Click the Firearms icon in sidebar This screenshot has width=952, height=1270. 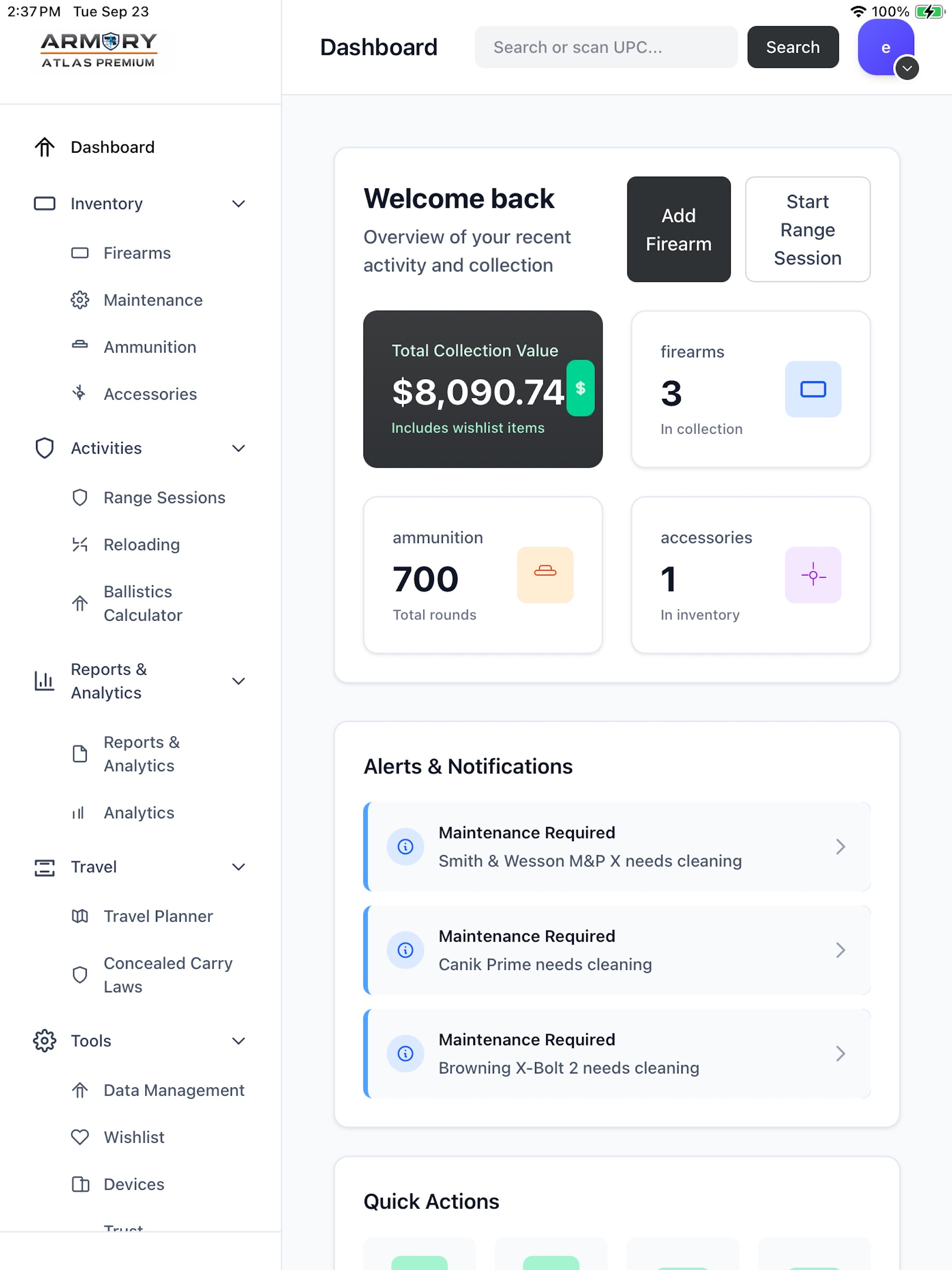80,253
